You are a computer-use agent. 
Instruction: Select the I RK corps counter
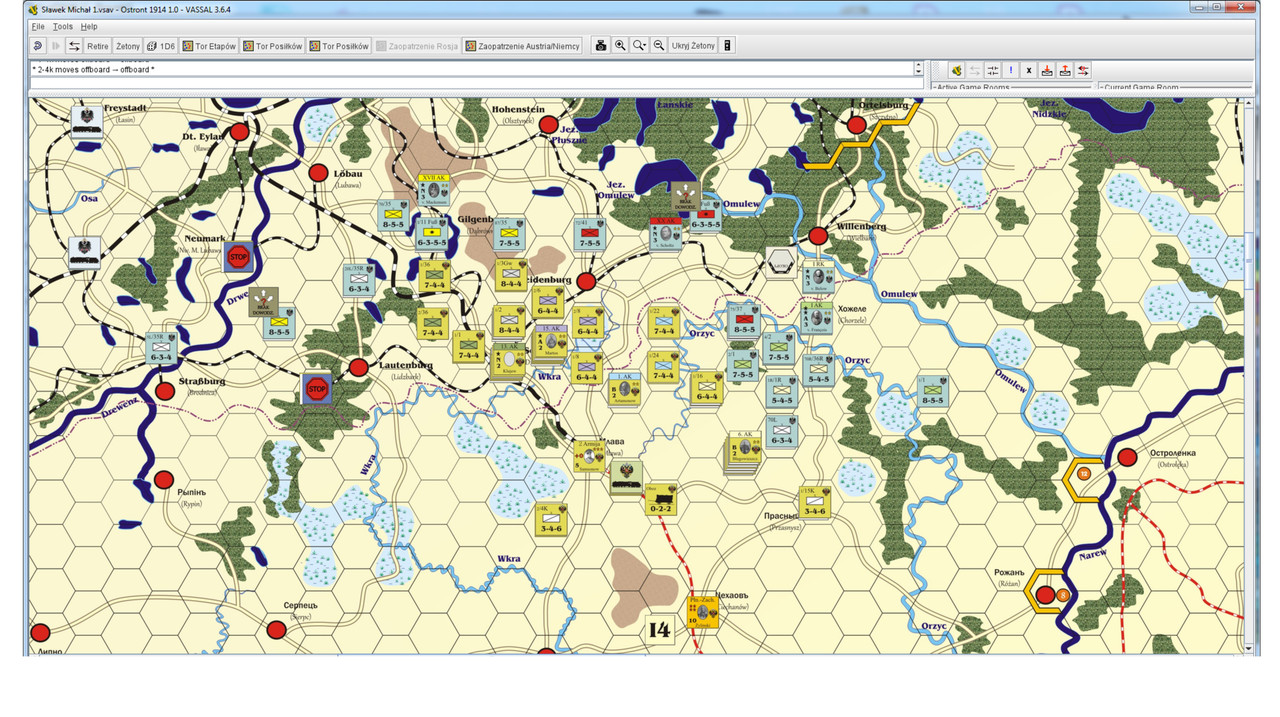tap(819, 276)
